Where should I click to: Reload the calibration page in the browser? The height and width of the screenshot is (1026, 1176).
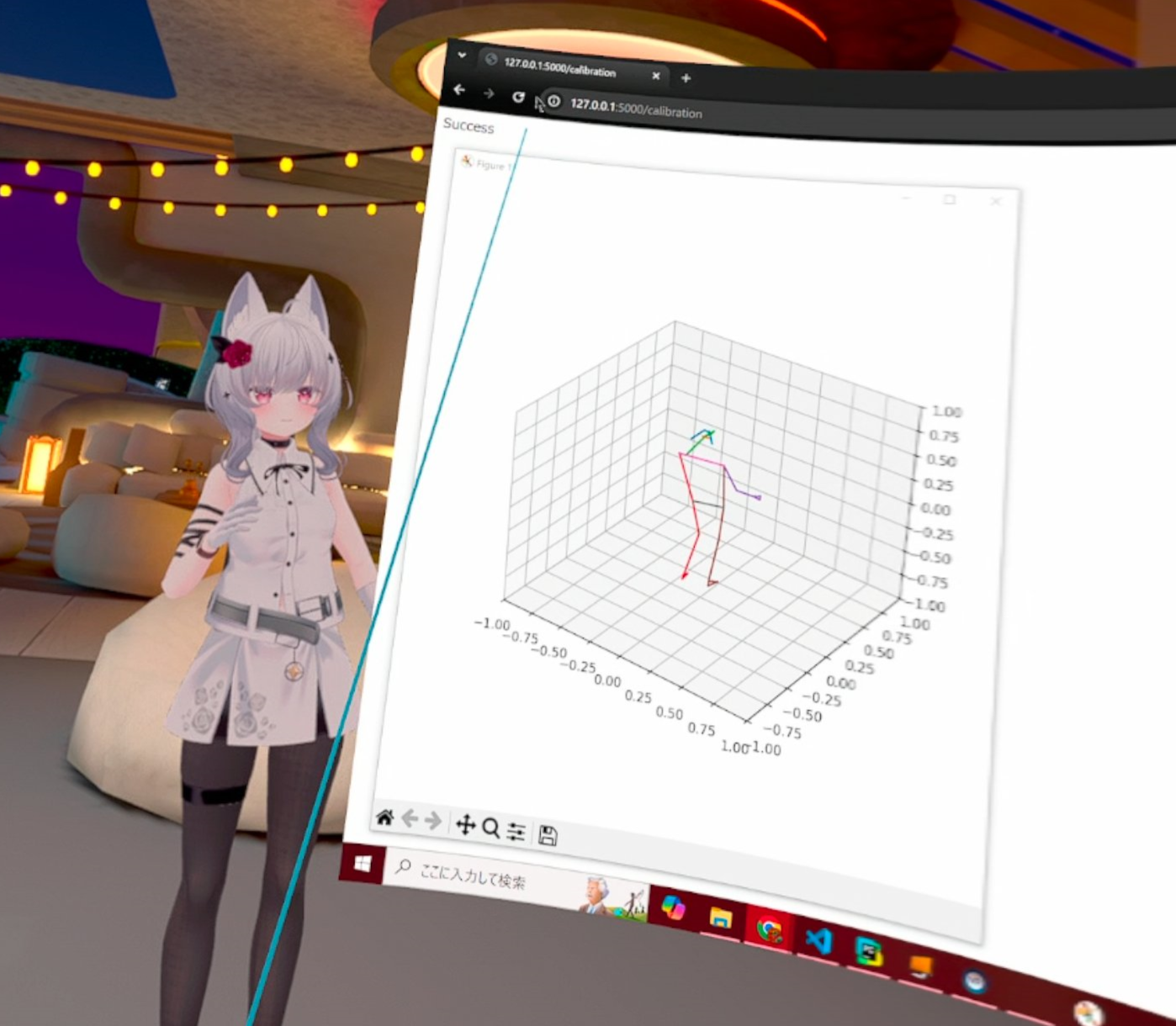click(x=517, y=96)
